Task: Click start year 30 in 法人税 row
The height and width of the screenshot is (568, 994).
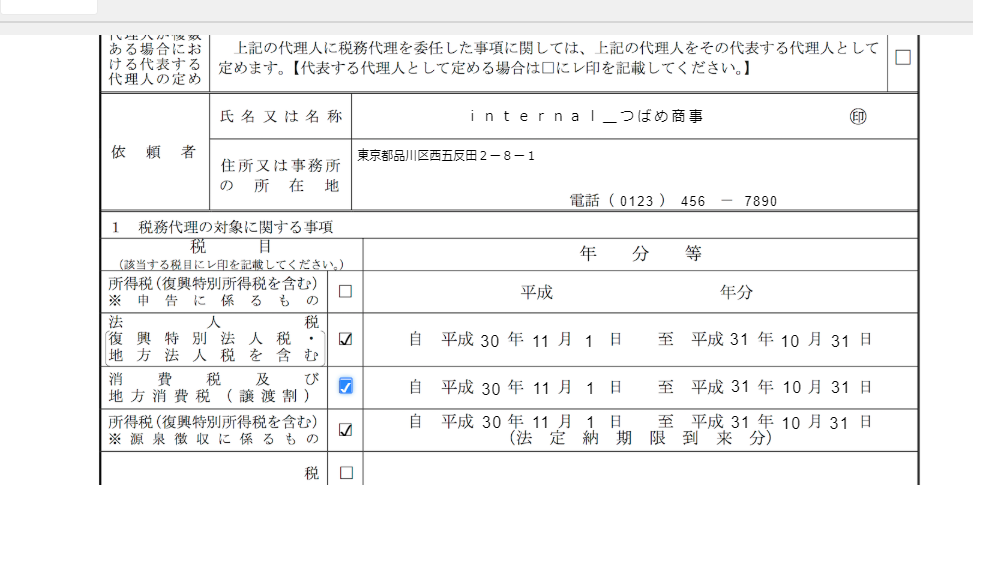Action: [489, 341]
